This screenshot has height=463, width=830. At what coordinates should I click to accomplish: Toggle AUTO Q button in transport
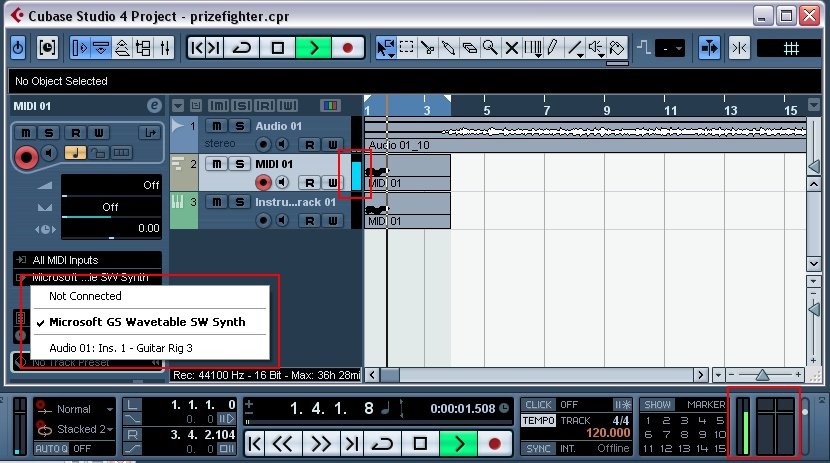click(51, 449)
